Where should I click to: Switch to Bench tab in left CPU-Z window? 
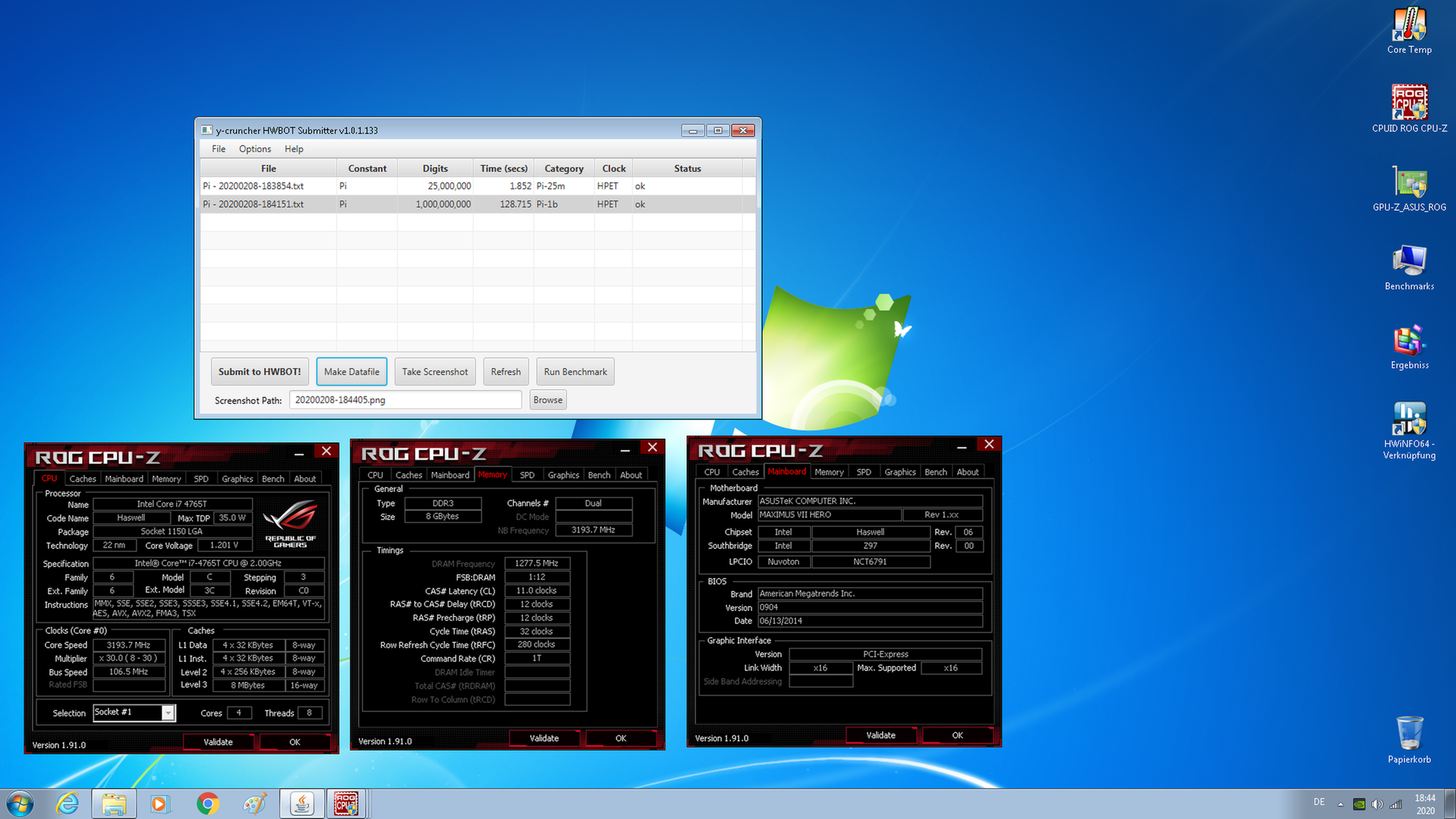click(x=273, y=479)
